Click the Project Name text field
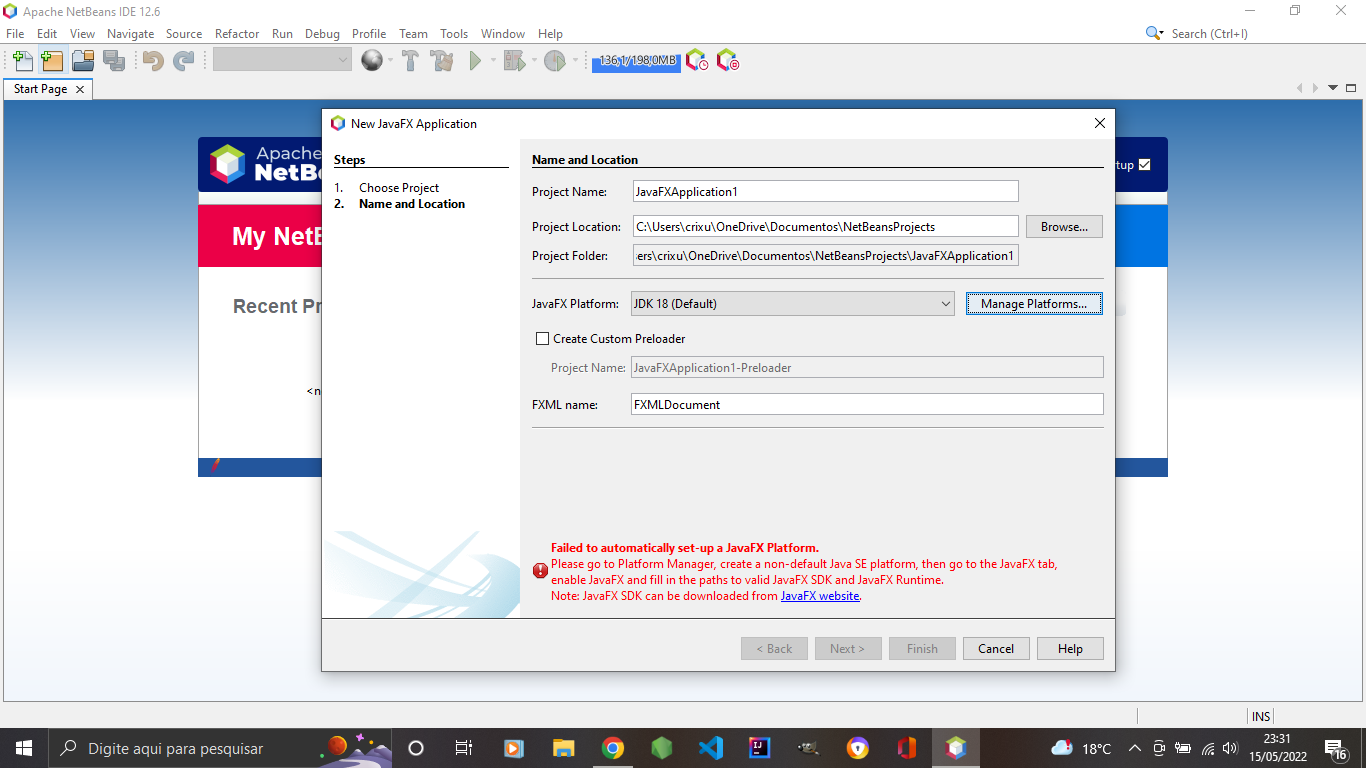Image resolution: width=1366 pixels, height=768 pixels. [825, 191]
